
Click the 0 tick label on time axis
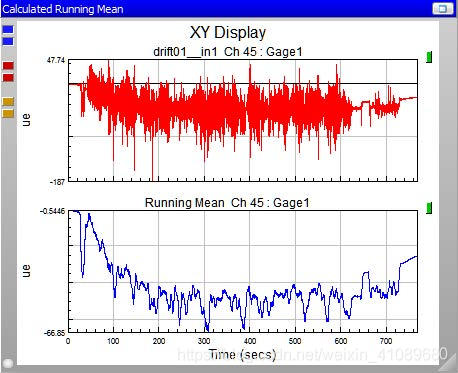[x=68, y=341]
